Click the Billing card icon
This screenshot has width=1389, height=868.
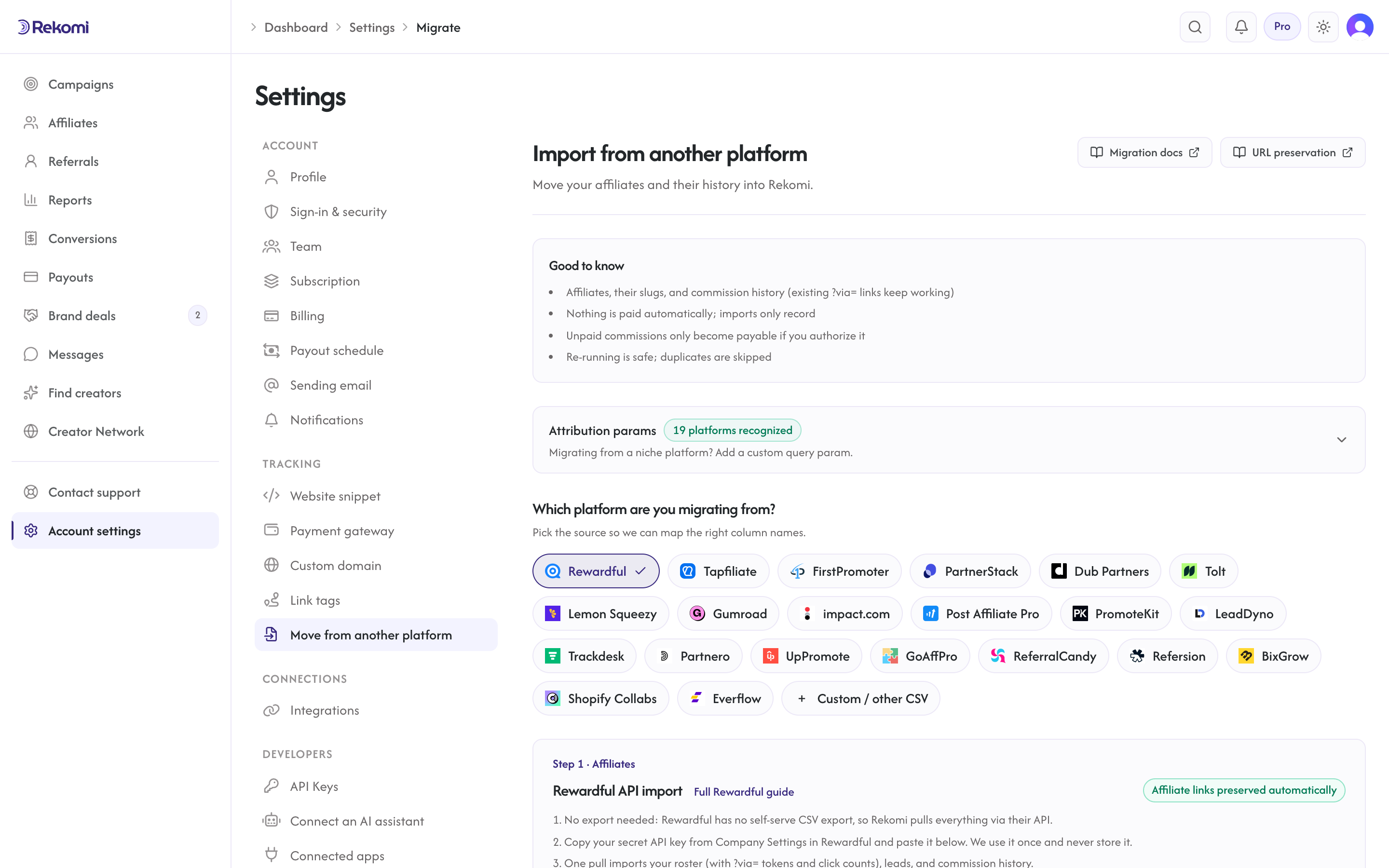pyautogui.click(x=272, y=316)
